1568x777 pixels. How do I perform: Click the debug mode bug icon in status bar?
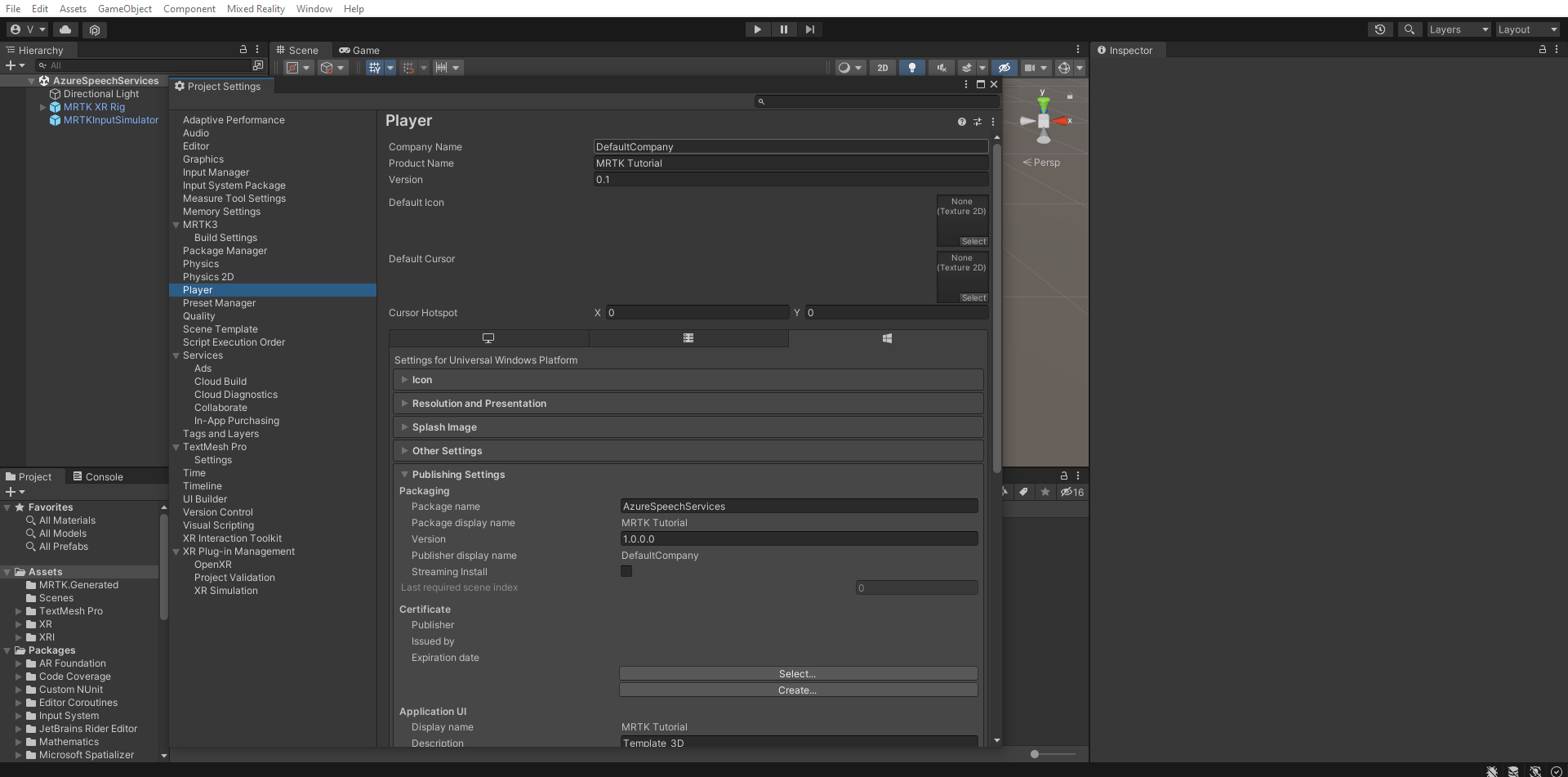(1492, 770)
